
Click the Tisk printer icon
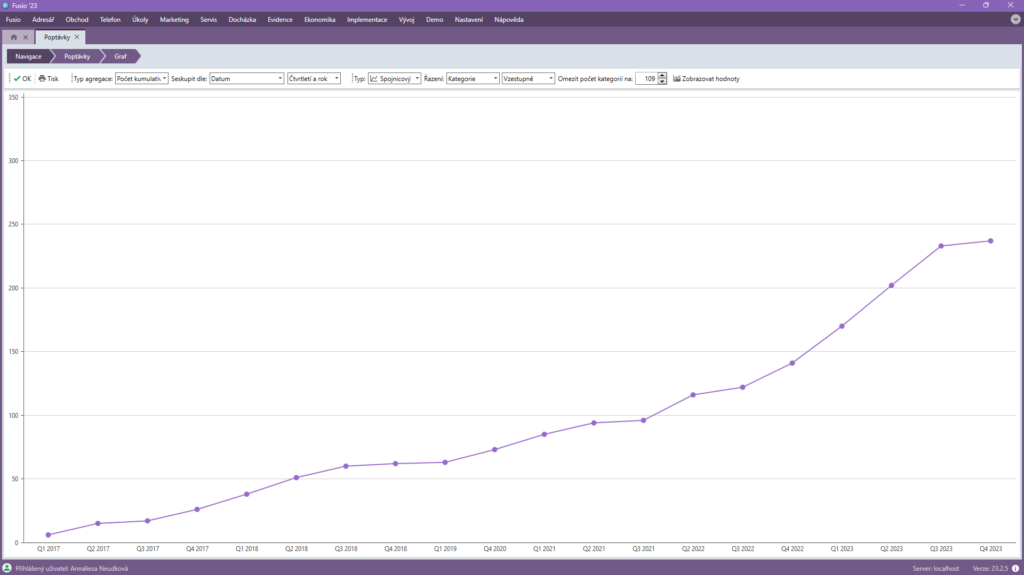click(x=48, y=78)
